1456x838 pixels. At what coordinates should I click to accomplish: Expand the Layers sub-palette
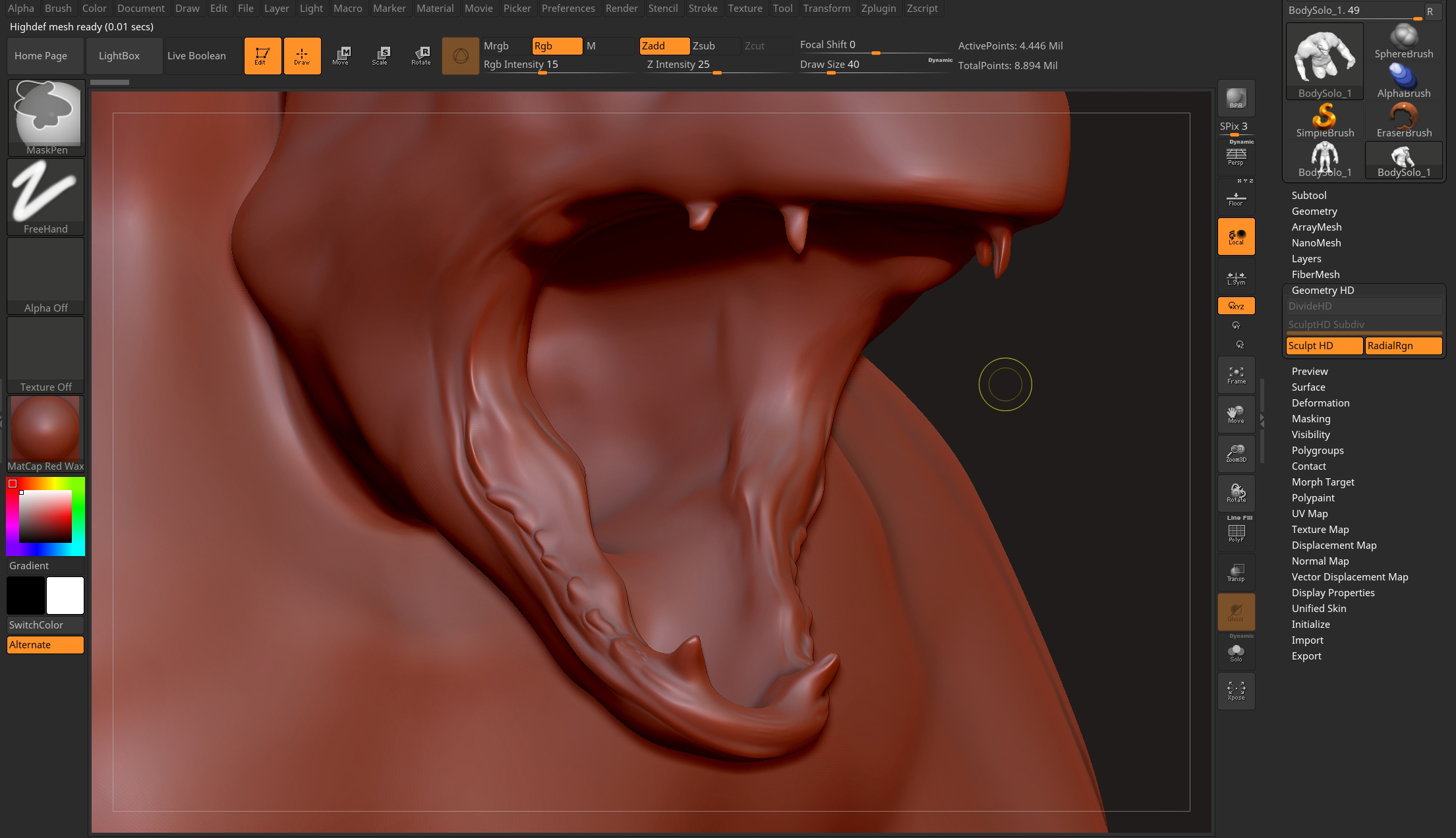pyautogui.click(x=1306, y=259)
